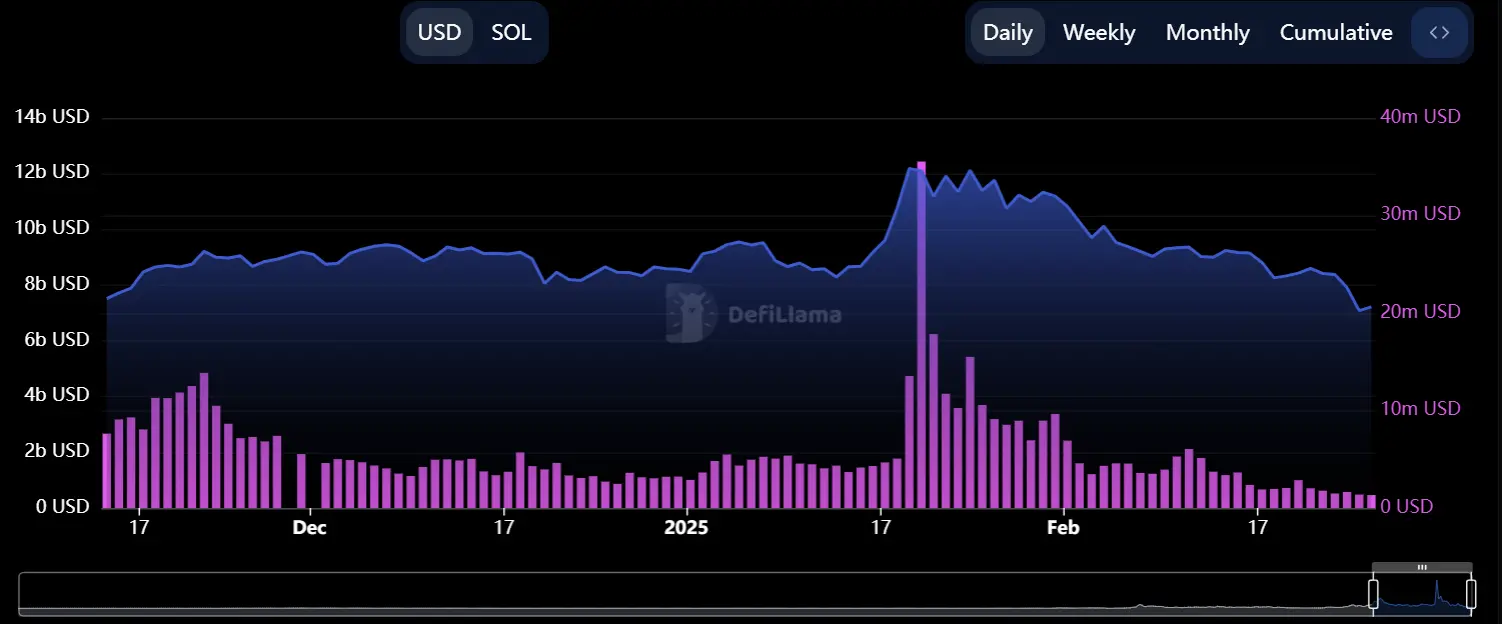The width and height of the screenshot is (1502, 624).
Task: Grab the grip icon atop range selector
Action: 1422,567
